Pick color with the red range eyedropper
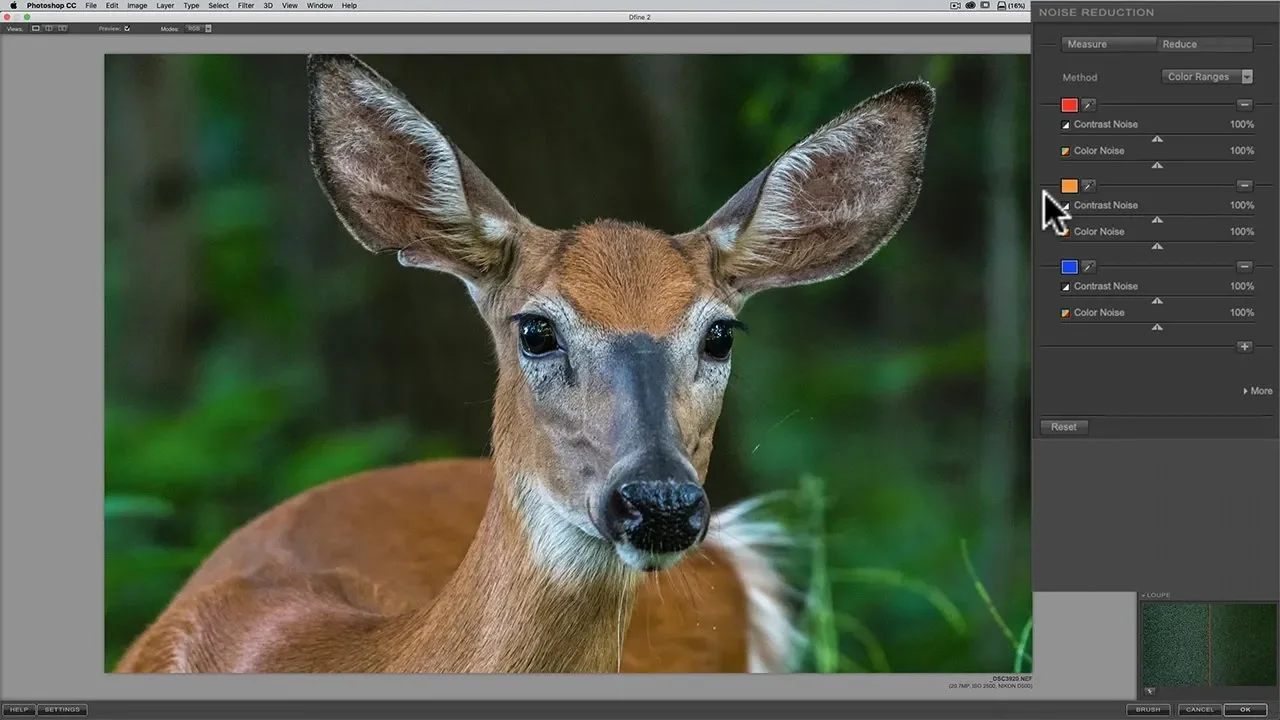This screenshot has width=1280, height=720. (1089, 105)
